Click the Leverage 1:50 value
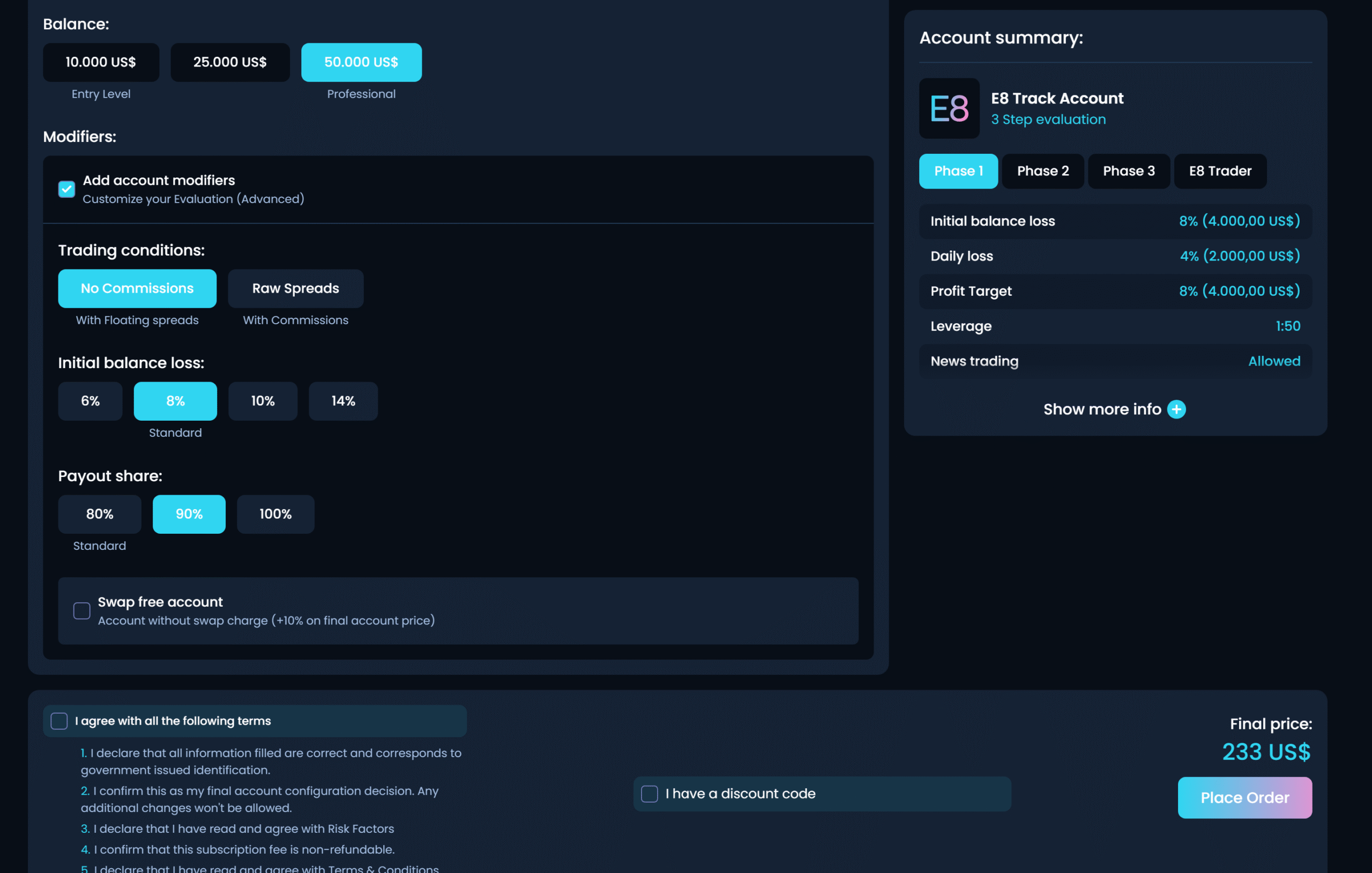 tap(1288, 326)
